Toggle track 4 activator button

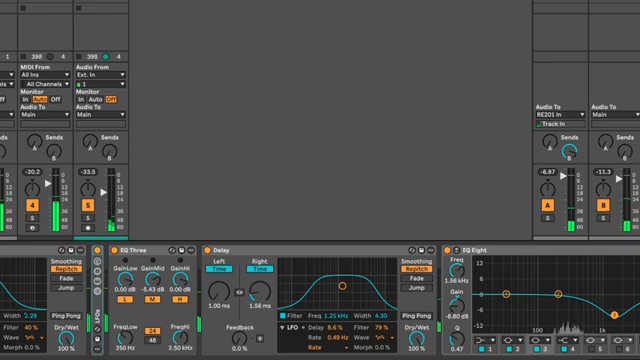(32, 205)
